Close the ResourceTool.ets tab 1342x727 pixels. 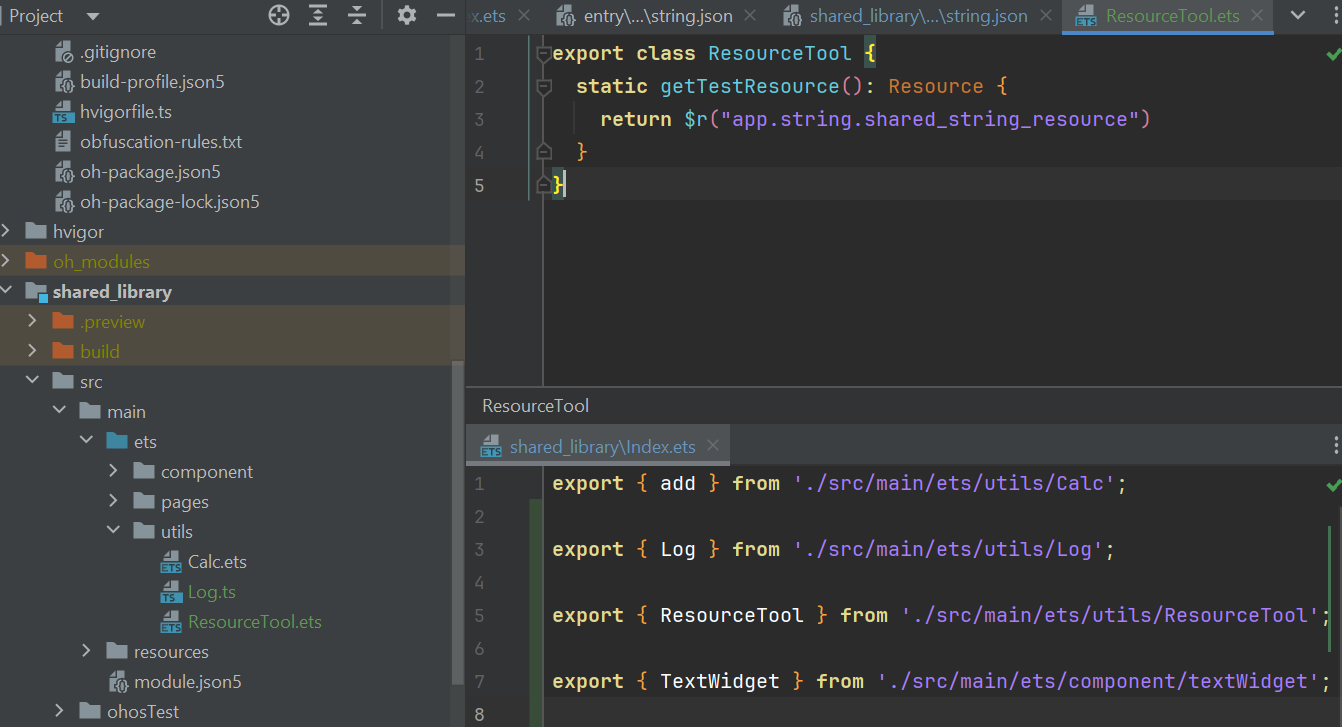(x=1256, y=16)
